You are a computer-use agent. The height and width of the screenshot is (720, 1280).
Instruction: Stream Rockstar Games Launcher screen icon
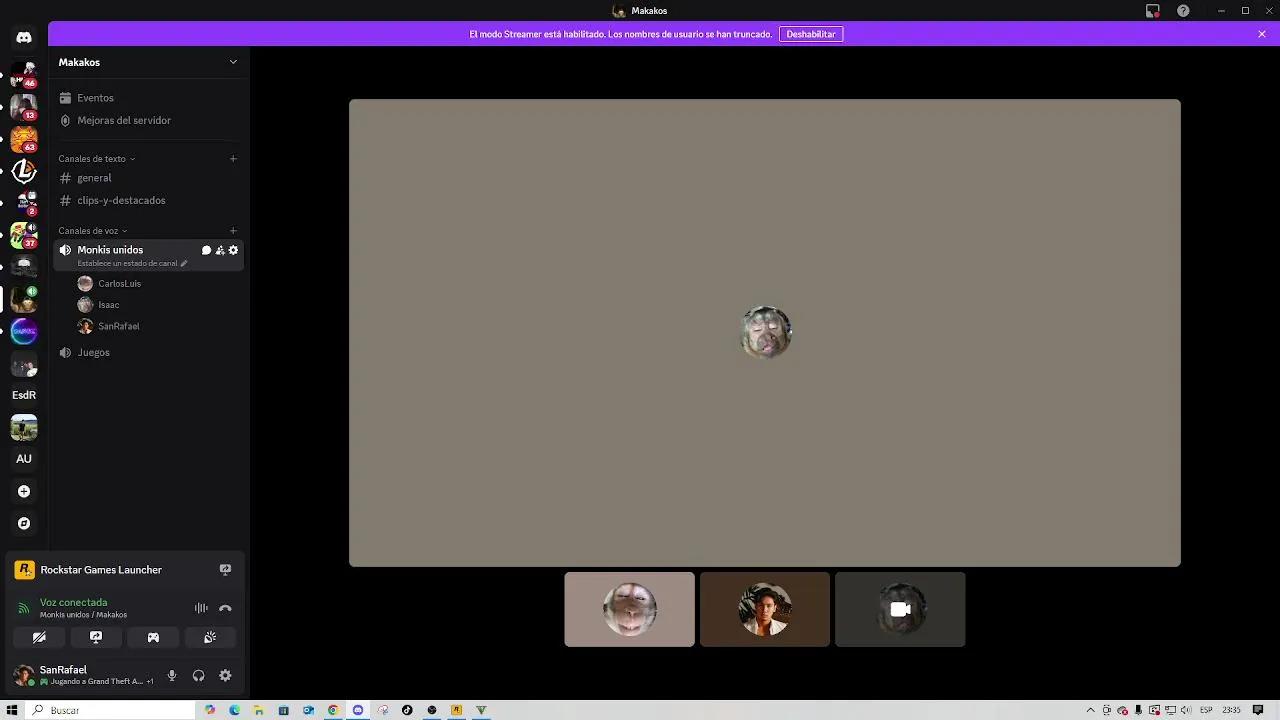(x=225, y=570)
